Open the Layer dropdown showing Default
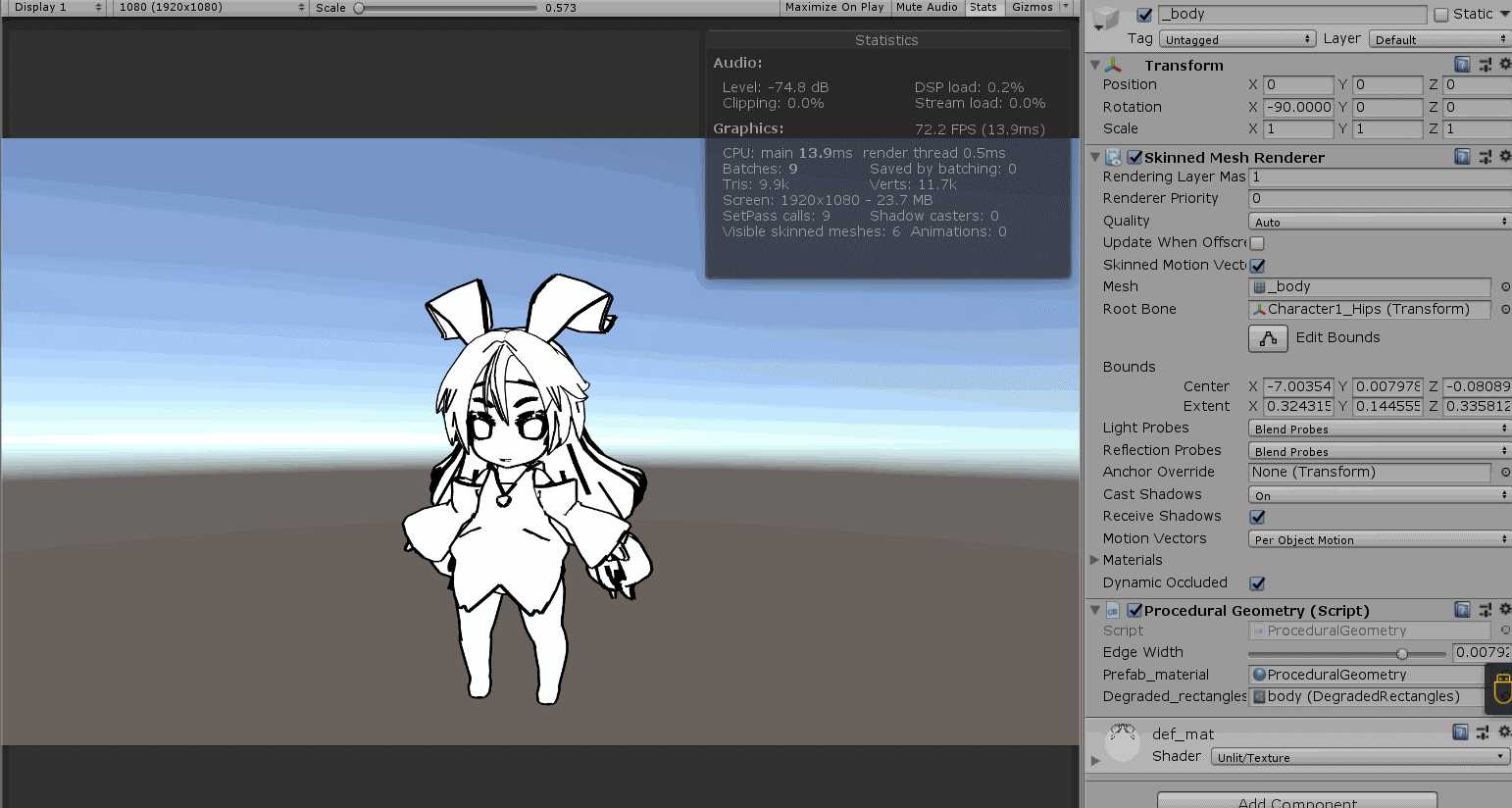The width and height of the screenshot is (1512, 808). click(1440, 39)
